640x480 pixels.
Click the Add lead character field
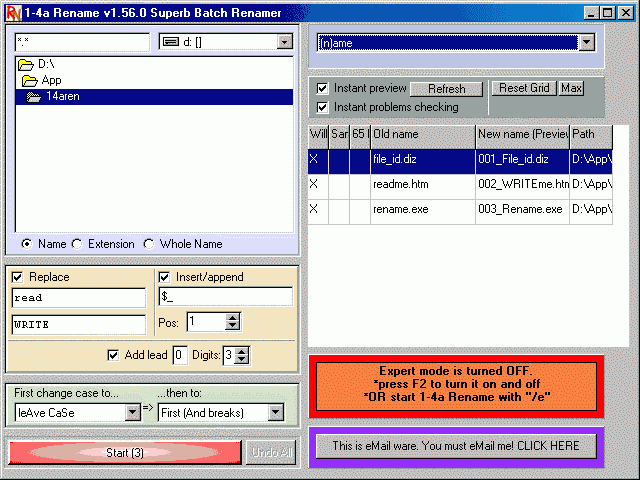(x=180, y=355)
